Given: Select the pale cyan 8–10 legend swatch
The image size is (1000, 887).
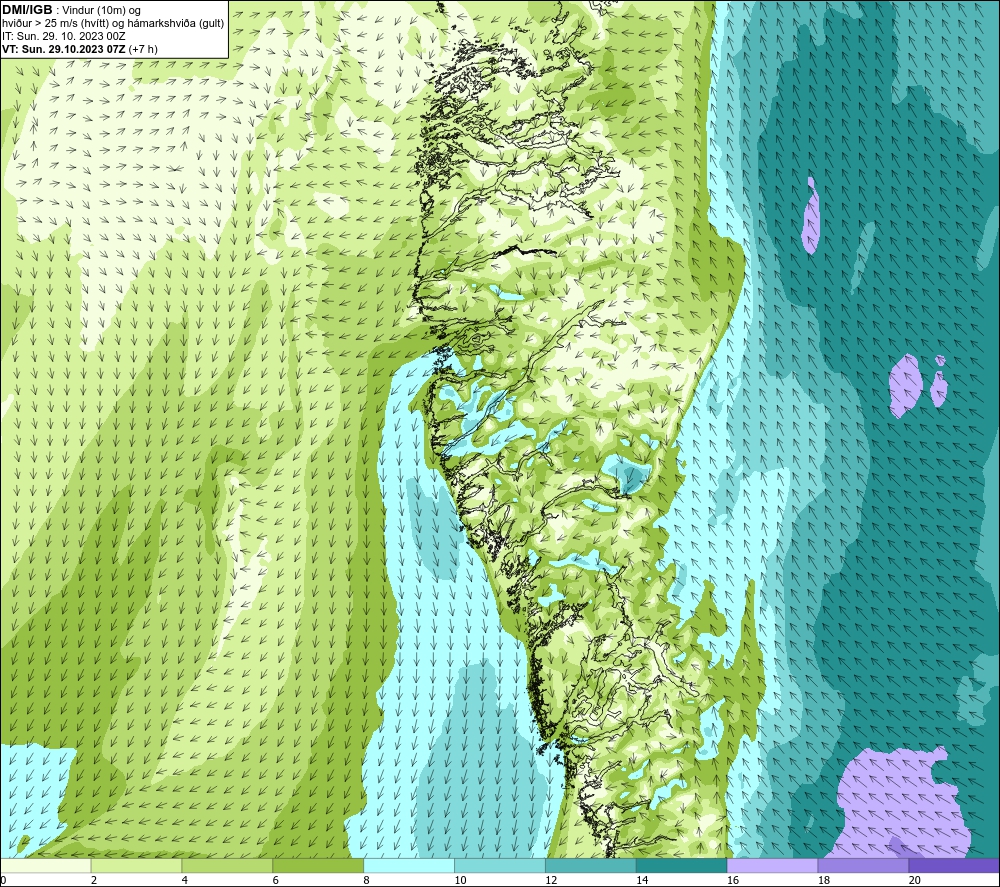Looking at the screenshot, I should (x=409, y=865).
